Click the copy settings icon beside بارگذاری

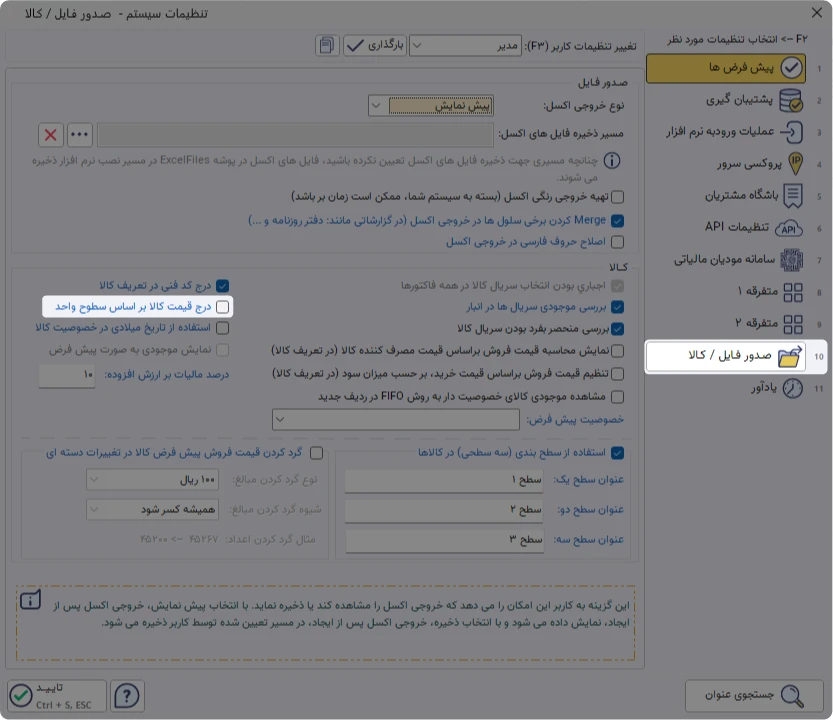[327, 45]
